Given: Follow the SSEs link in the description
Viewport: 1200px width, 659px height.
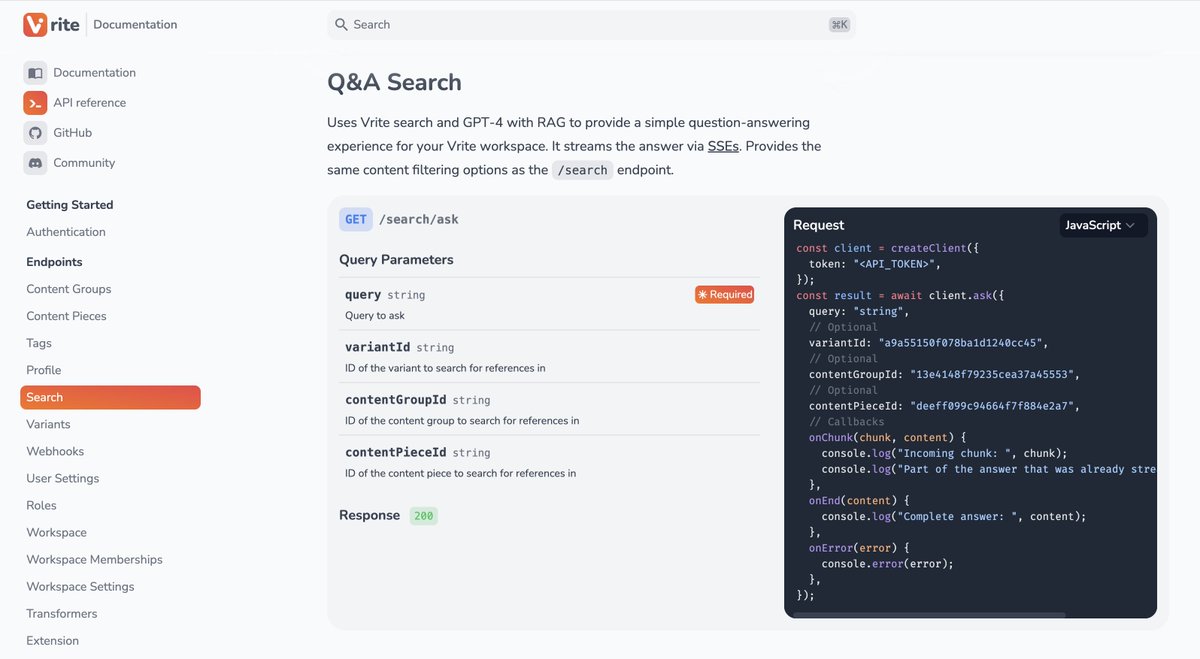Looking at the screenshot, I should [x=723, y=145].
